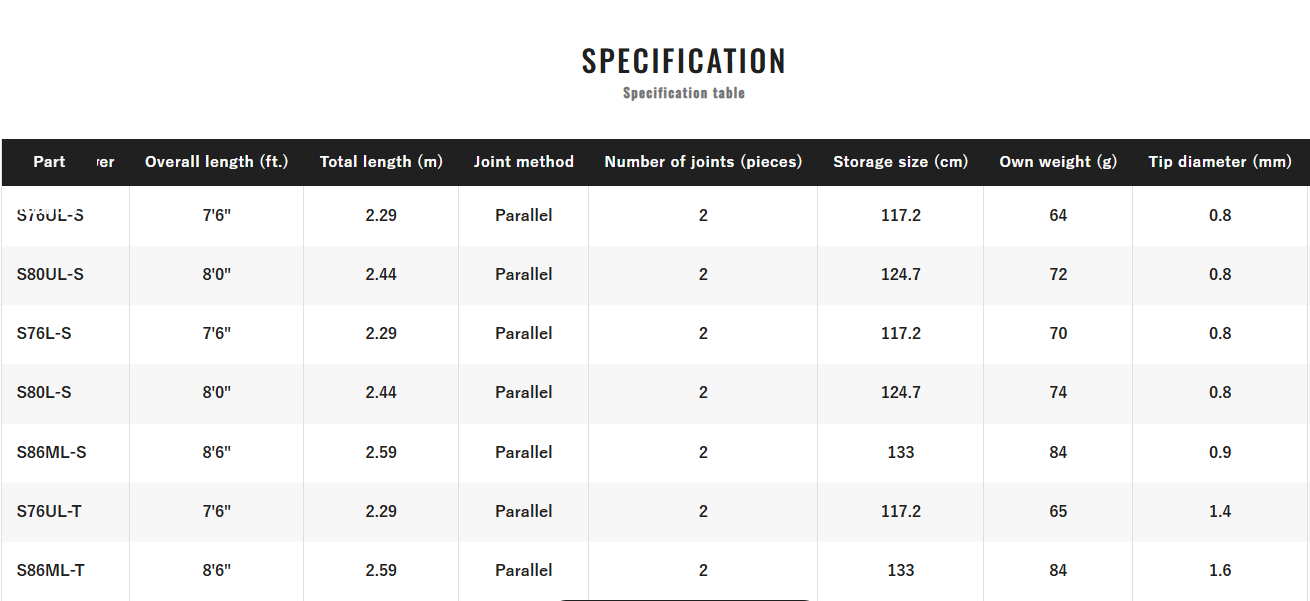Click the S76L-S part number cell
This screenshot has height=601, width=1310.
[44, 333]
